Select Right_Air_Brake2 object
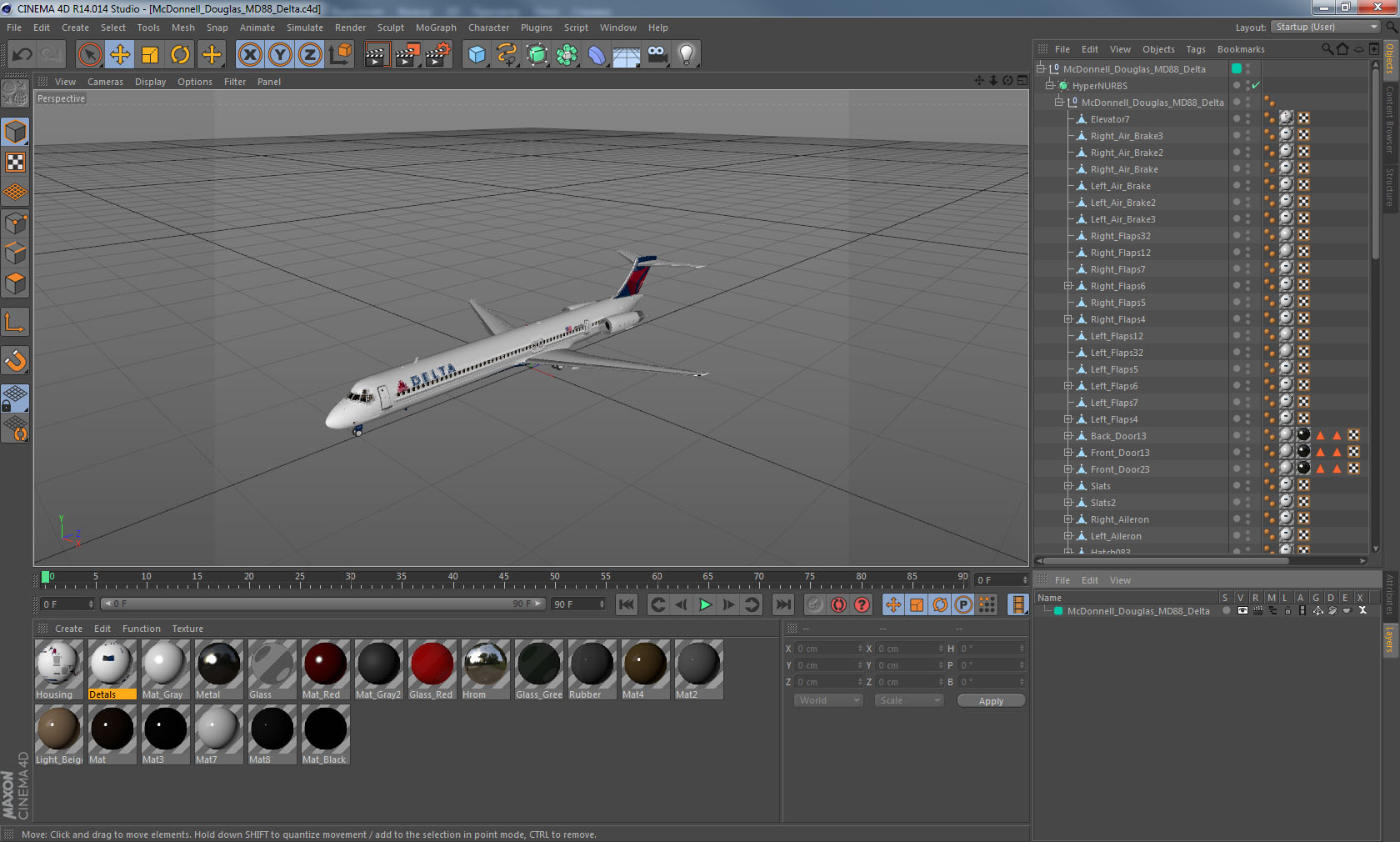The width and height of the screenshot is (1400, 842). point(1126,153)
